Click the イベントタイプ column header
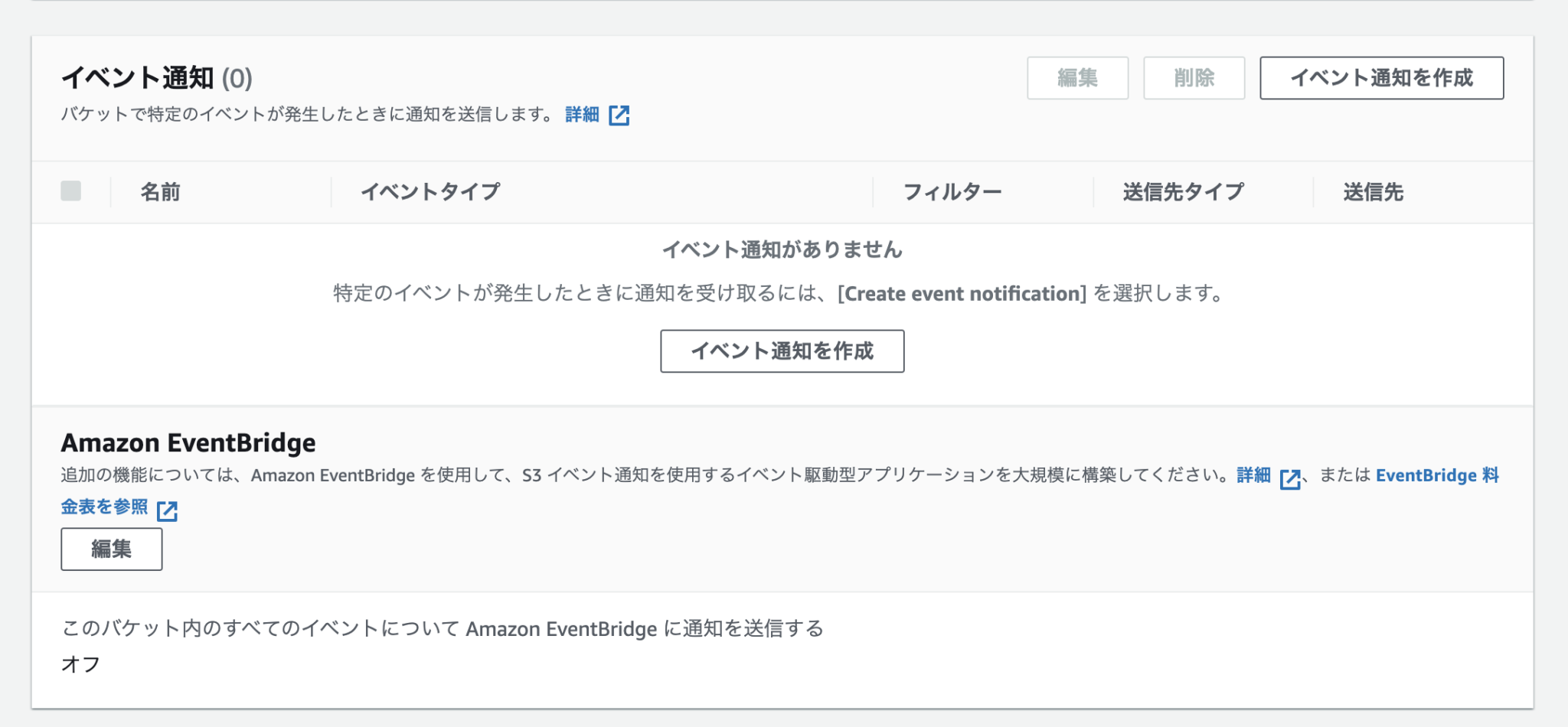Screen dimensions: 1568x727 (x=431, y=191)
